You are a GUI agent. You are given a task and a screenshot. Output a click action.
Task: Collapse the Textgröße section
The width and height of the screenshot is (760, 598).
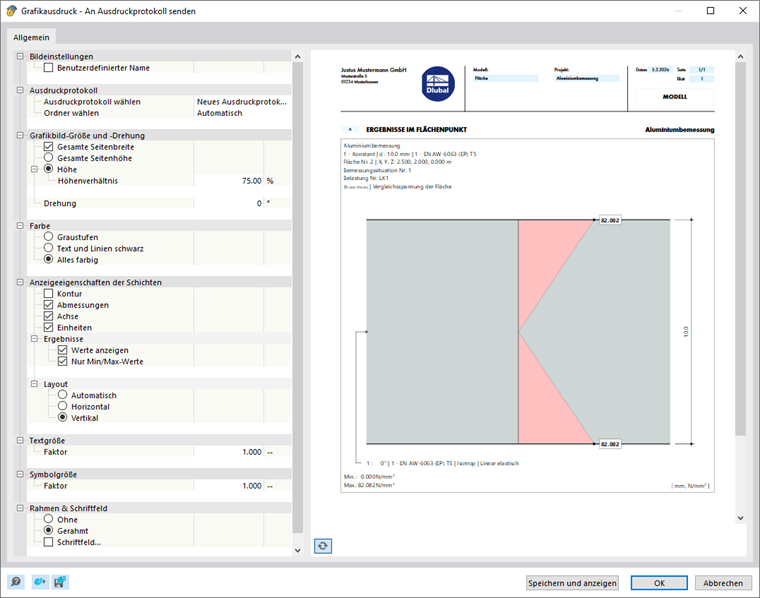pos(20,441)
